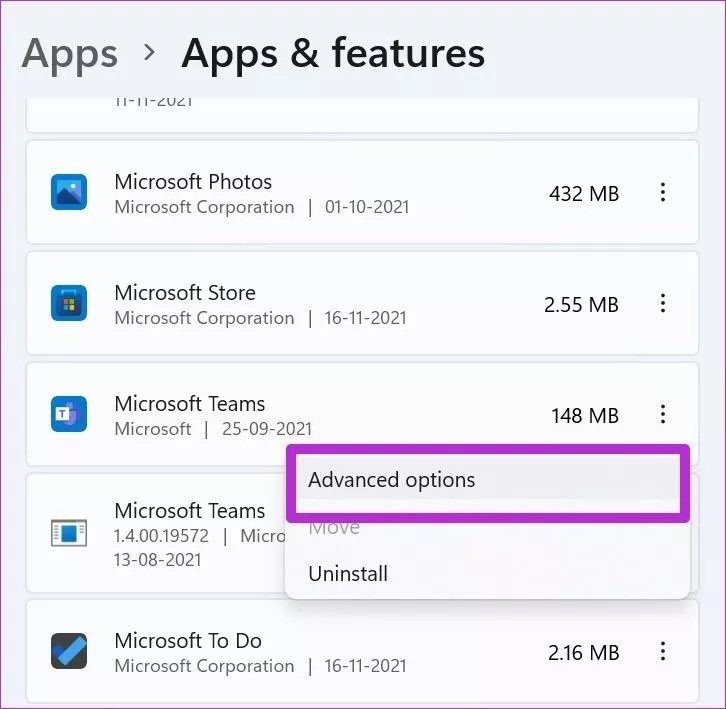
Task: Click the Microsoft To Do app name
Action: [x=187, y=641]
